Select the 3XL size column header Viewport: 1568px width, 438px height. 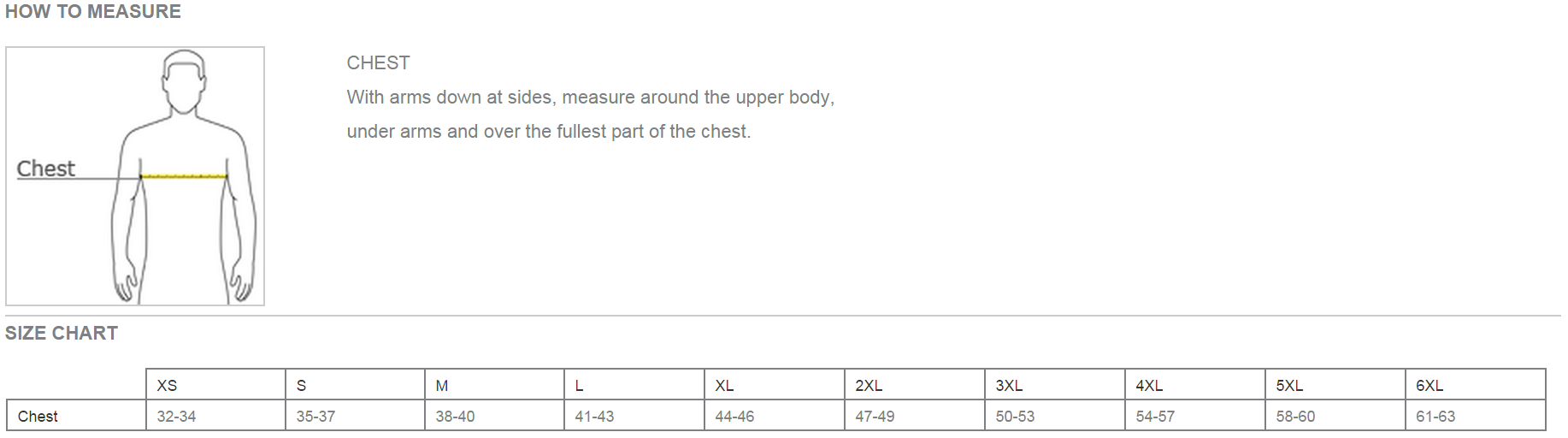[x=1009, y=386]
